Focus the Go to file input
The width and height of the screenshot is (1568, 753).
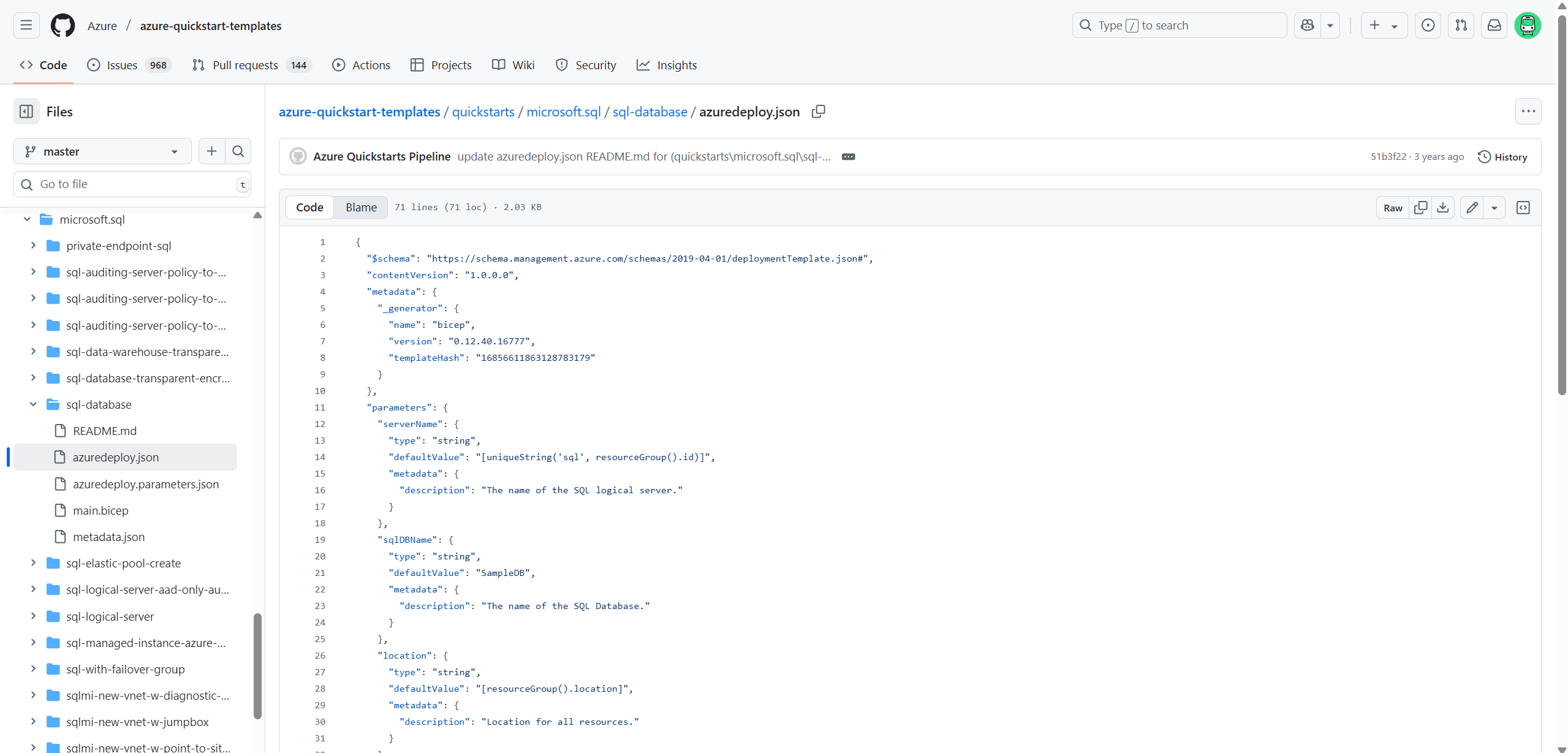click(x=132, y=184)
